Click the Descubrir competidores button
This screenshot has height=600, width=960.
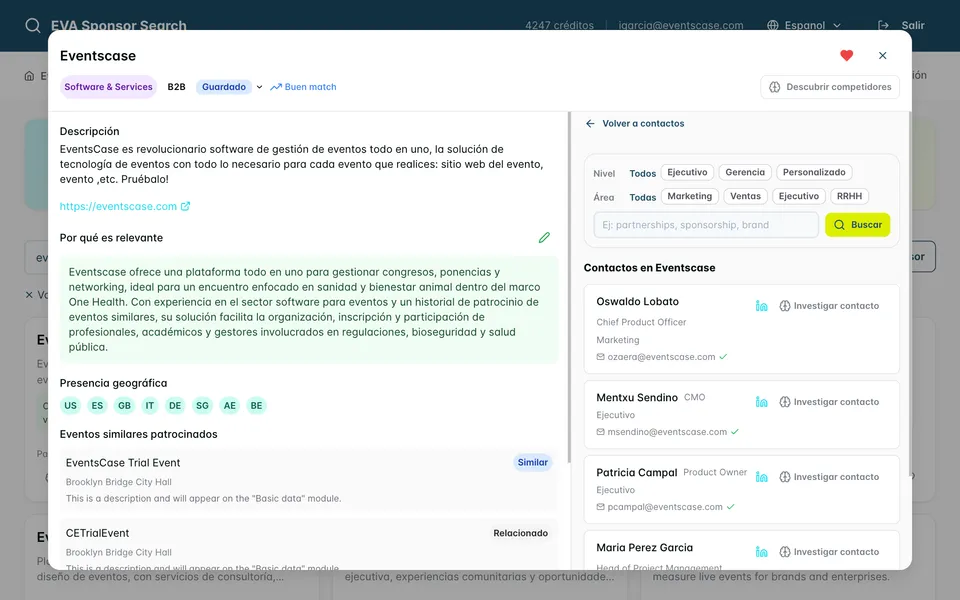[829, 87]
